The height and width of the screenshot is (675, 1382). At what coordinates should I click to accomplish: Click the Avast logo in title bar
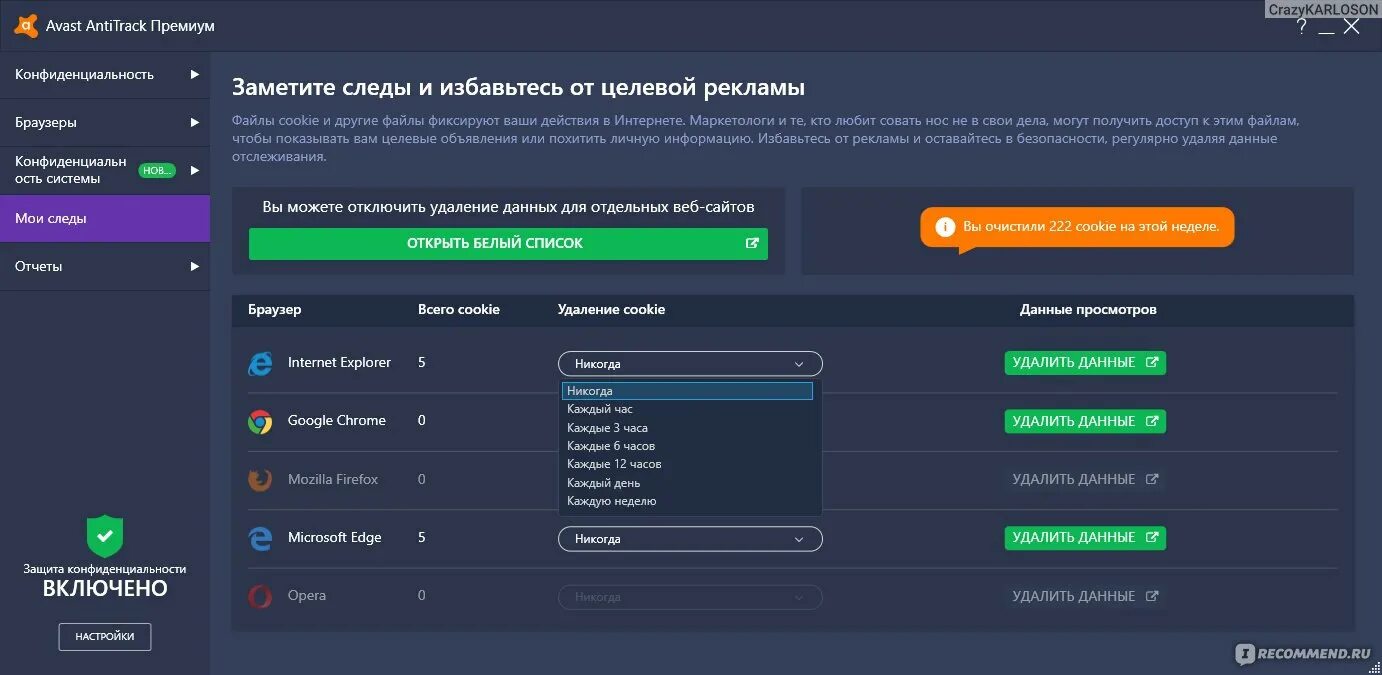coord(26,26)
